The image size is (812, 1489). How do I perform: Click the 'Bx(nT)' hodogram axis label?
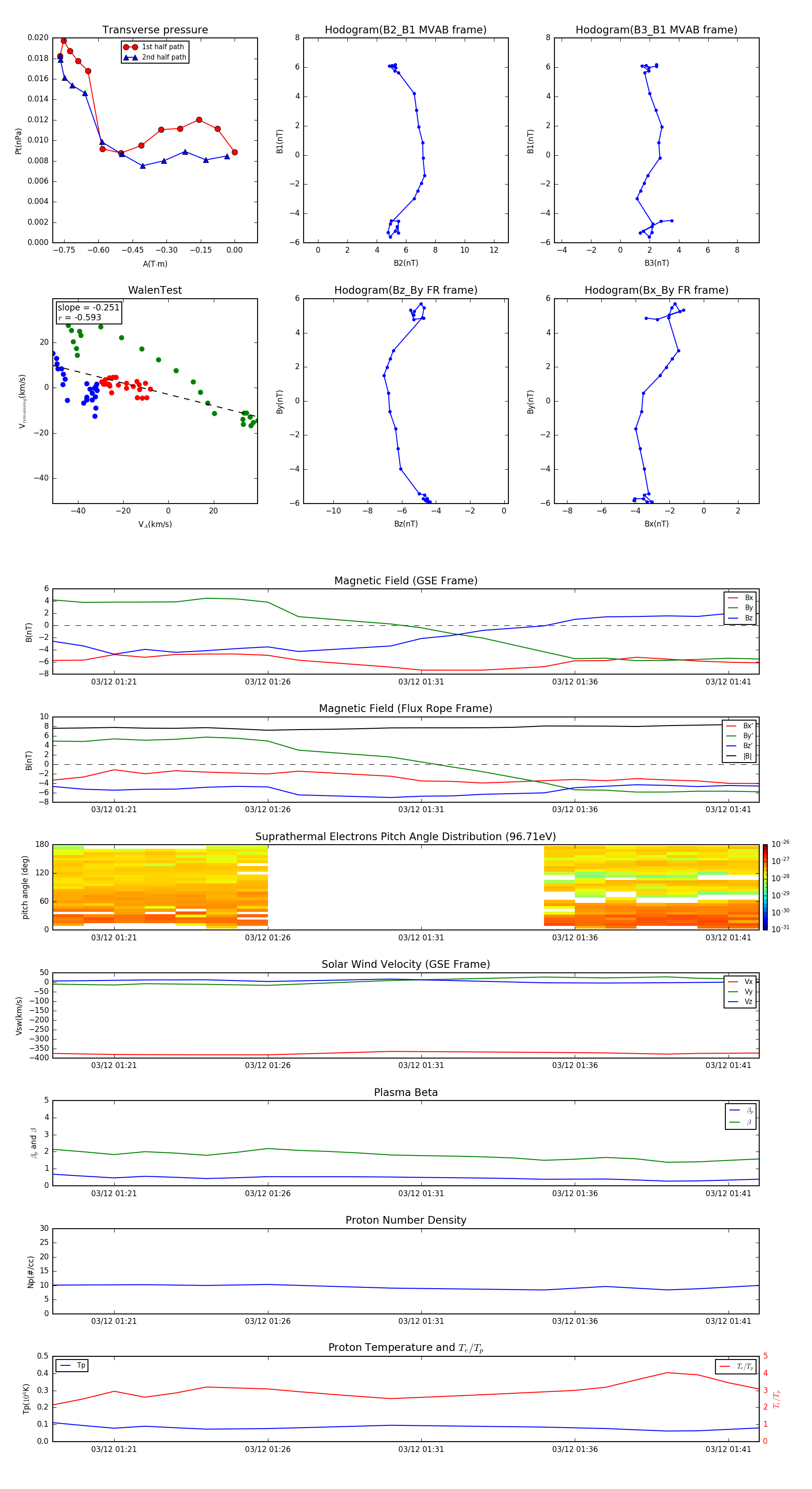click(x=656, y=524)
